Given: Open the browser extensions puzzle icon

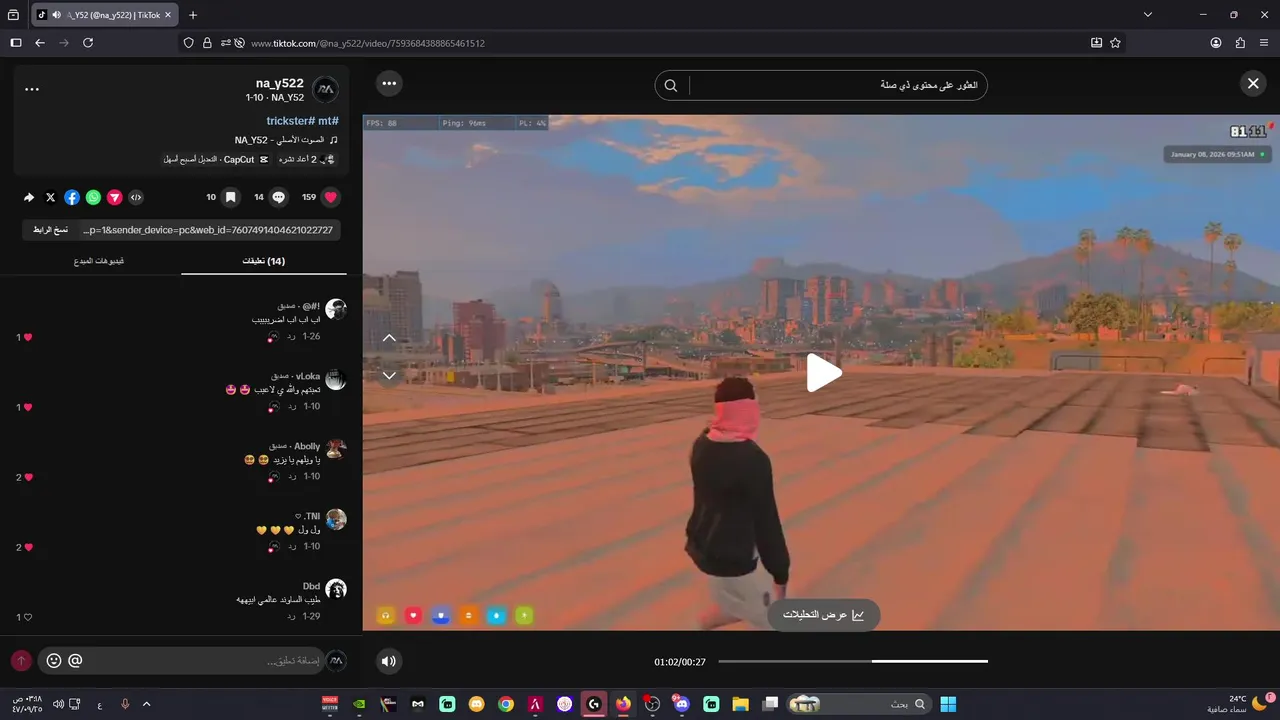Looking at the screenshot, I should tap(1240, 43).
